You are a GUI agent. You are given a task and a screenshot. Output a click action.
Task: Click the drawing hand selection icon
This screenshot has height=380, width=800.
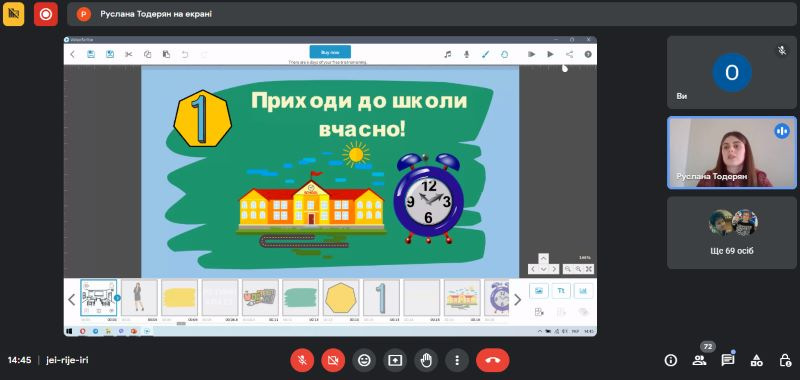[505, 54]
